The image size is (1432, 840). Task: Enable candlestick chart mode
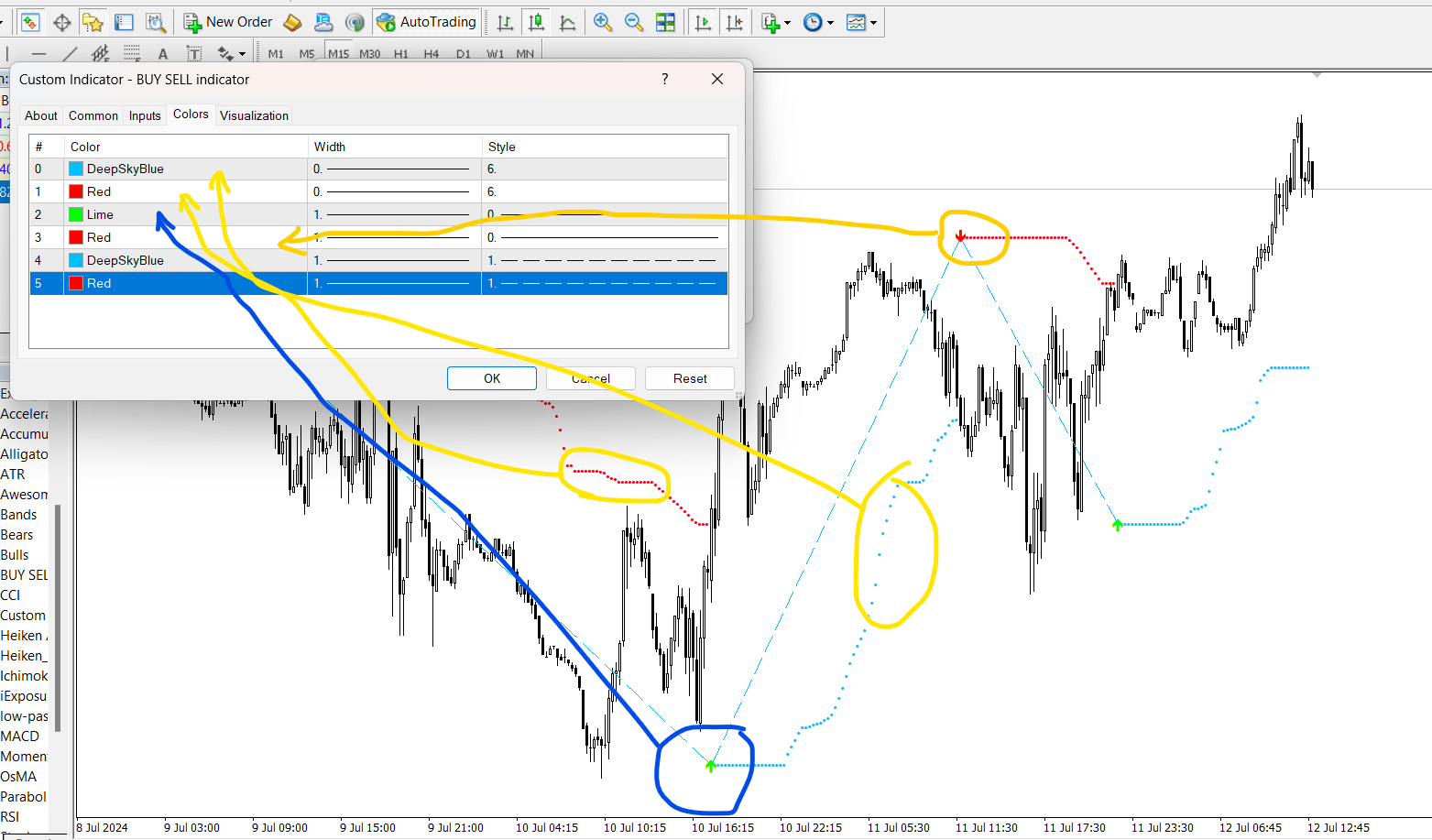(537, 22)
